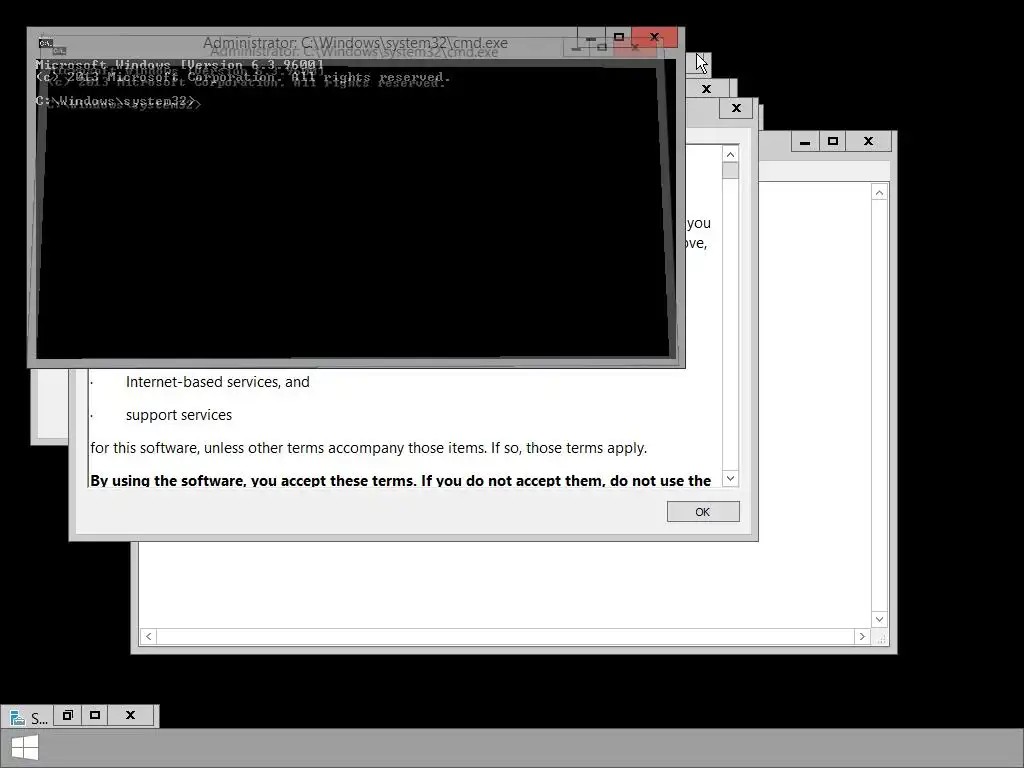Click OK in the license terms dialog

(703, 512)
